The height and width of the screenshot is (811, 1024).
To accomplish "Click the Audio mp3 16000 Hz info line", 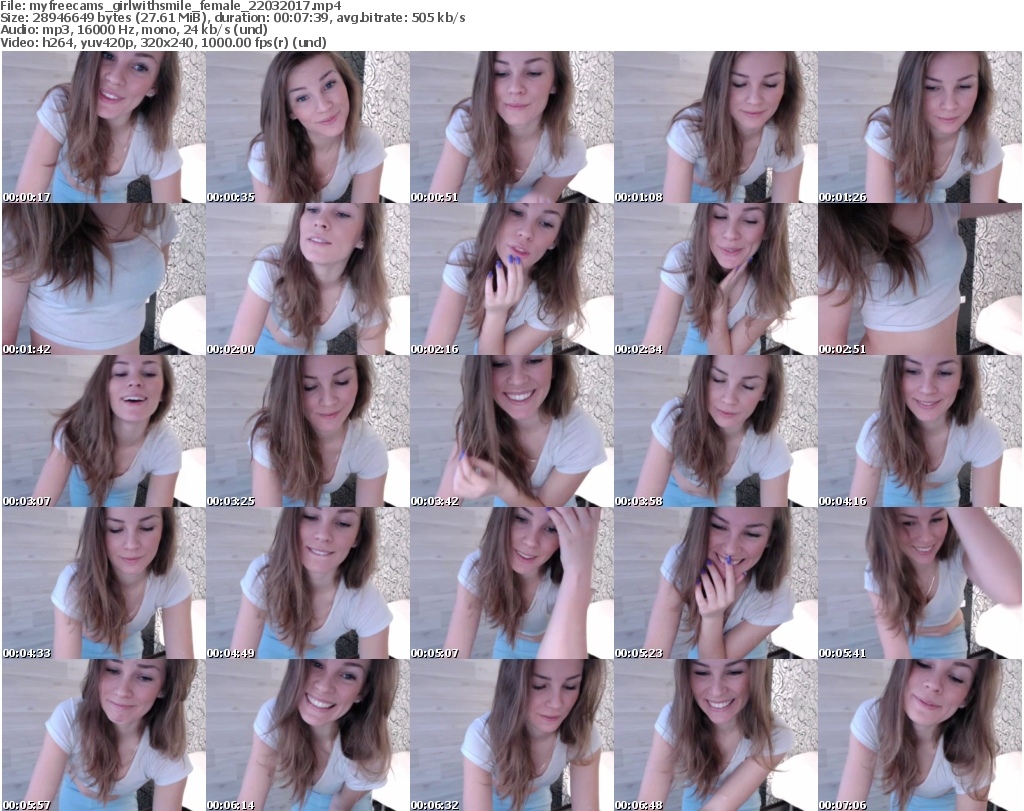I will pyautogui.click(x=134, y=30).
